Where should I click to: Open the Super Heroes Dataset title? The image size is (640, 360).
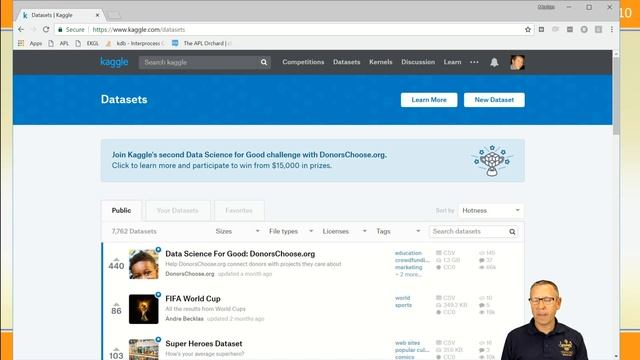click(x=204, y=344)
